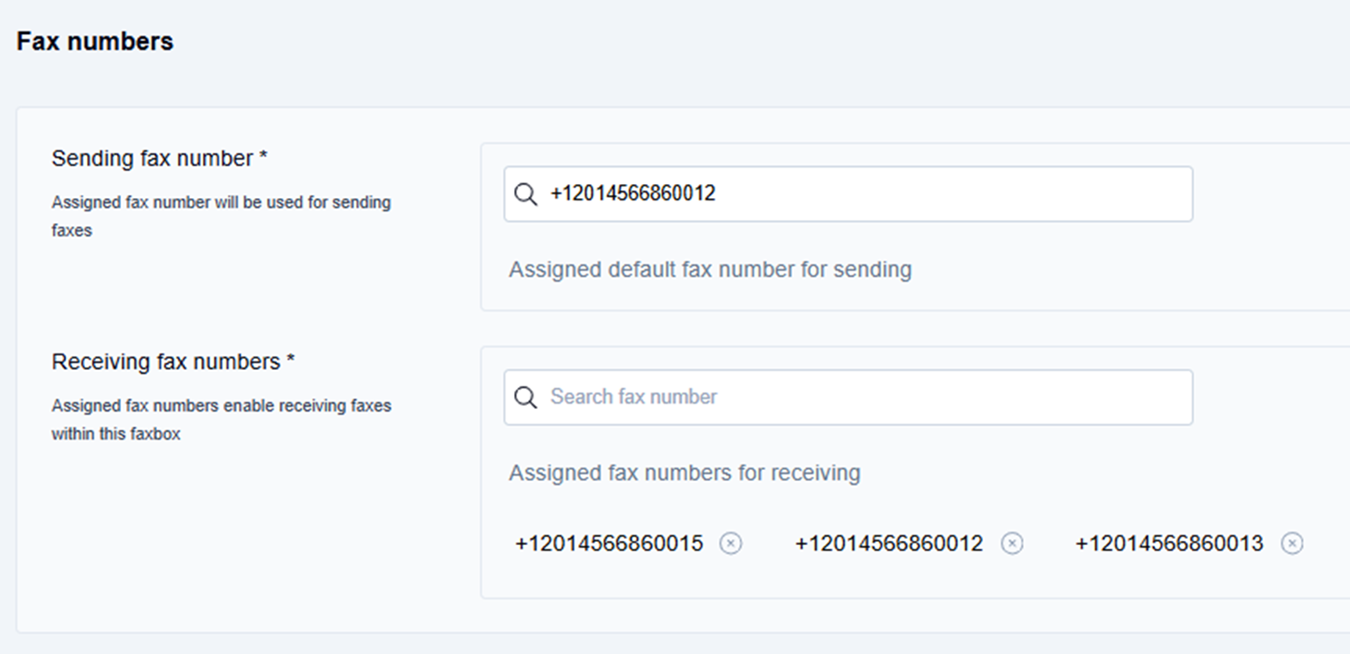This screenshot has height=654, width=1350.
Task: Click 'Assigned fax numbers for receiving' text
Action: (x=684, y=472)
